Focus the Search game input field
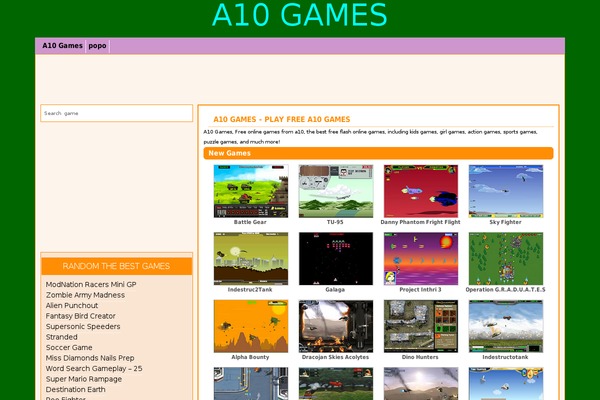The width and height of the screenshot is (600, 400). [117, 113]
